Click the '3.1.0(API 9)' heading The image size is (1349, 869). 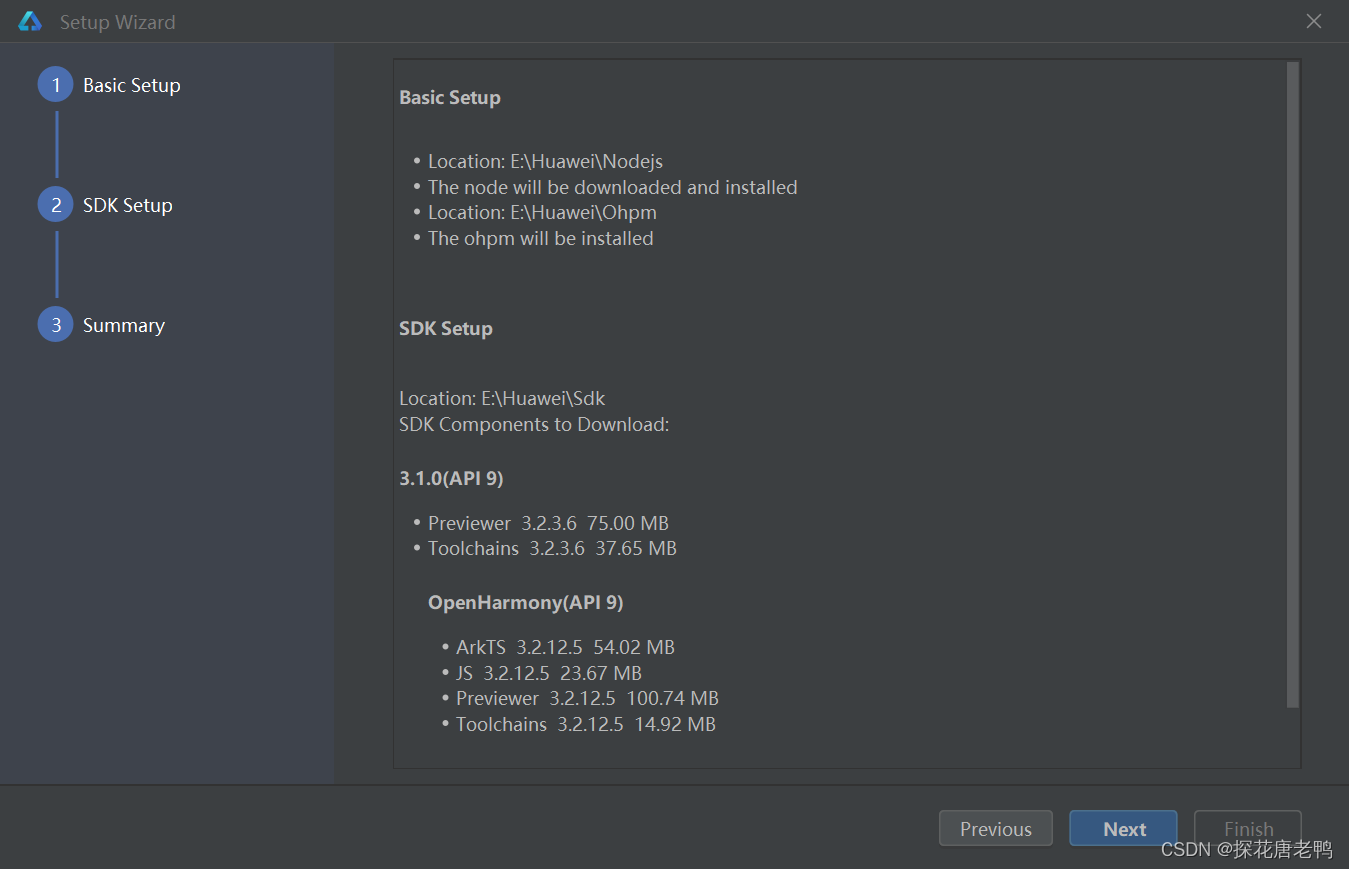coord(451,478)
